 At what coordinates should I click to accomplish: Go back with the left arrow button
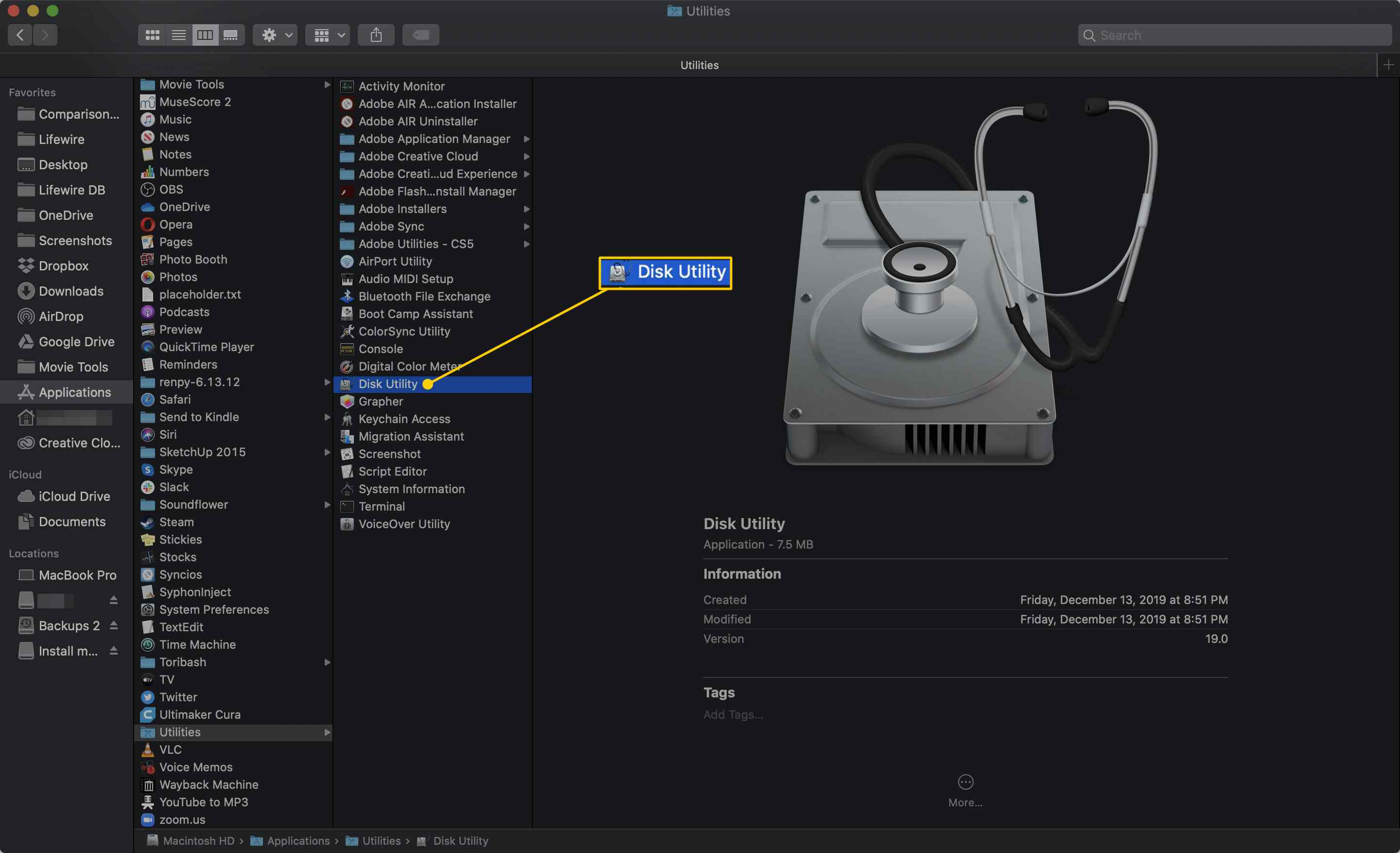click(20, 35)
